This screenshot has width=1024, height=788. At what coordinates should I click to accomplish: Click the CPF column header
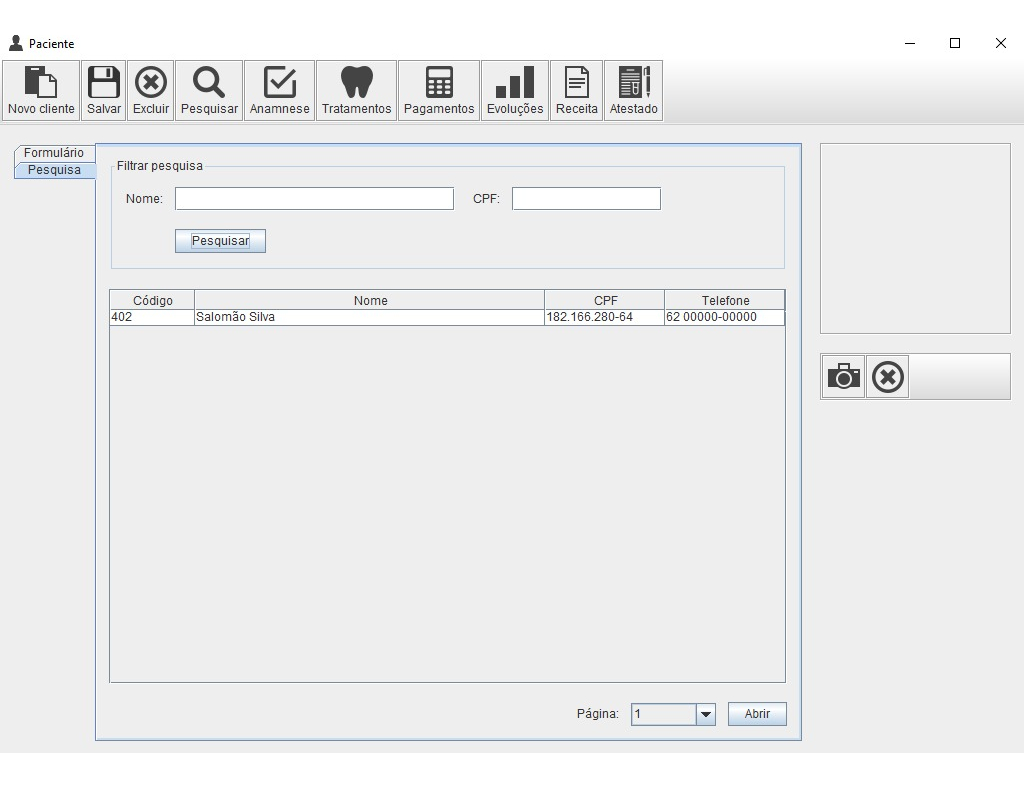point(605,300)
